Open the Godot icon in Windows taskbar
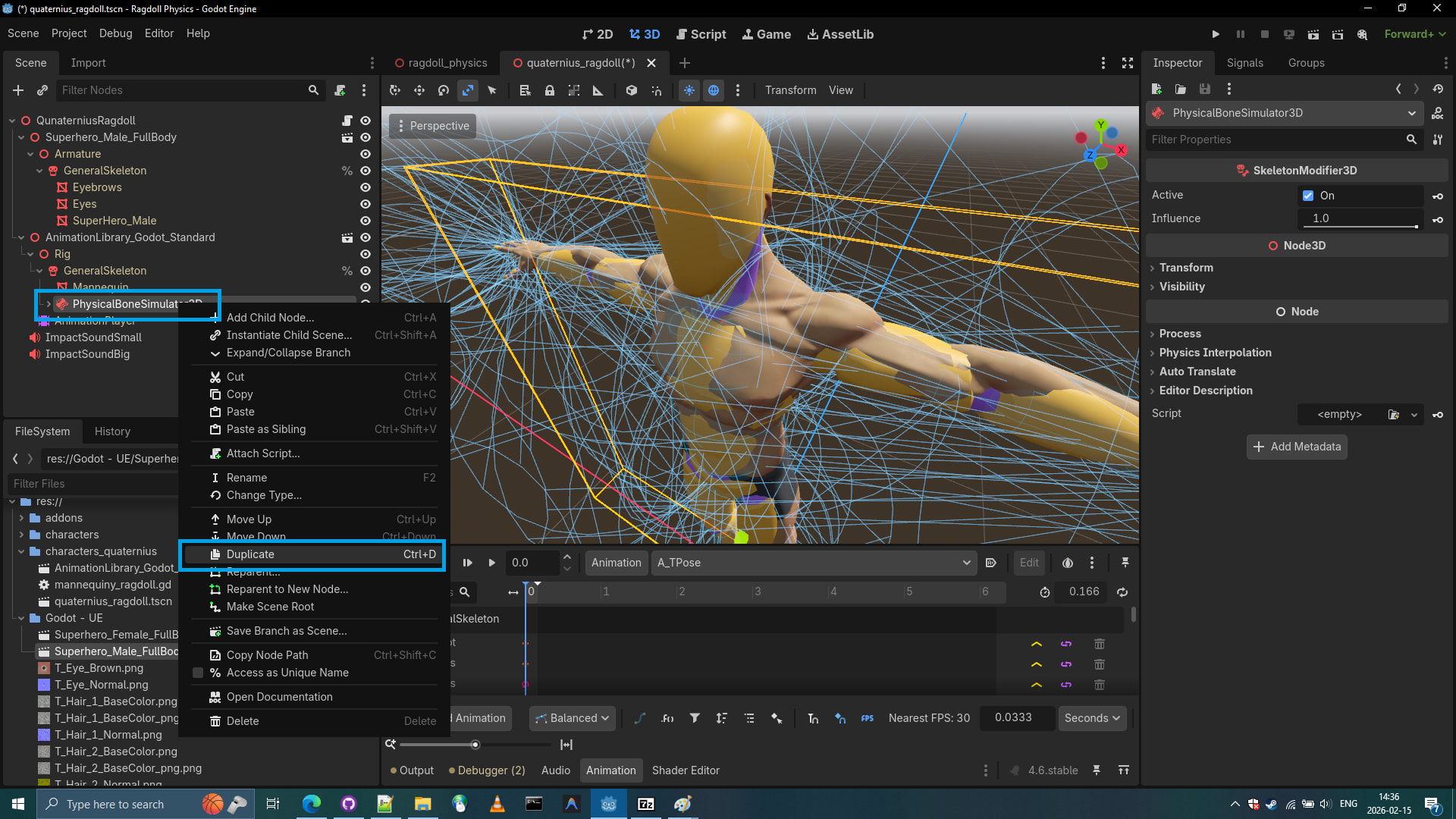This screenshot has width=1456, height=819. tap(608, 804)
